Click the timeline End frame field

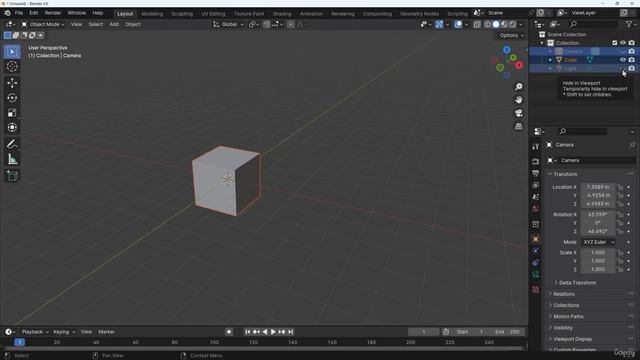pos(508,332)
